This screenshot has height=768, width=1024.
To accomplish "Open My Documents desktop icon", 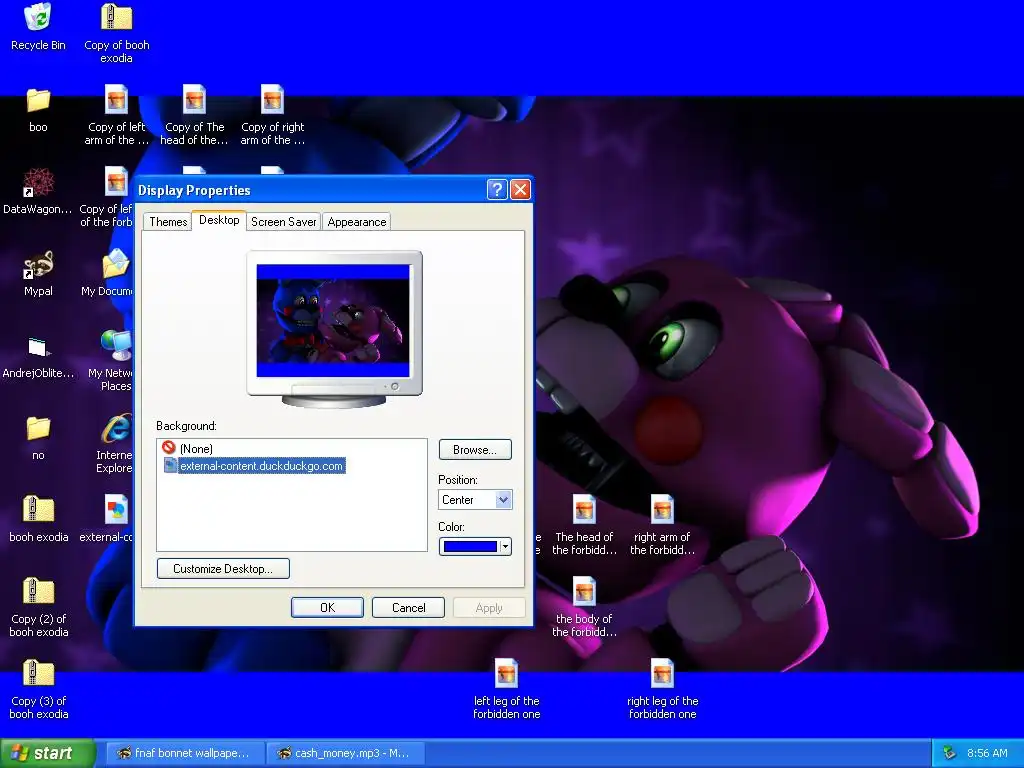I will 116,264.
